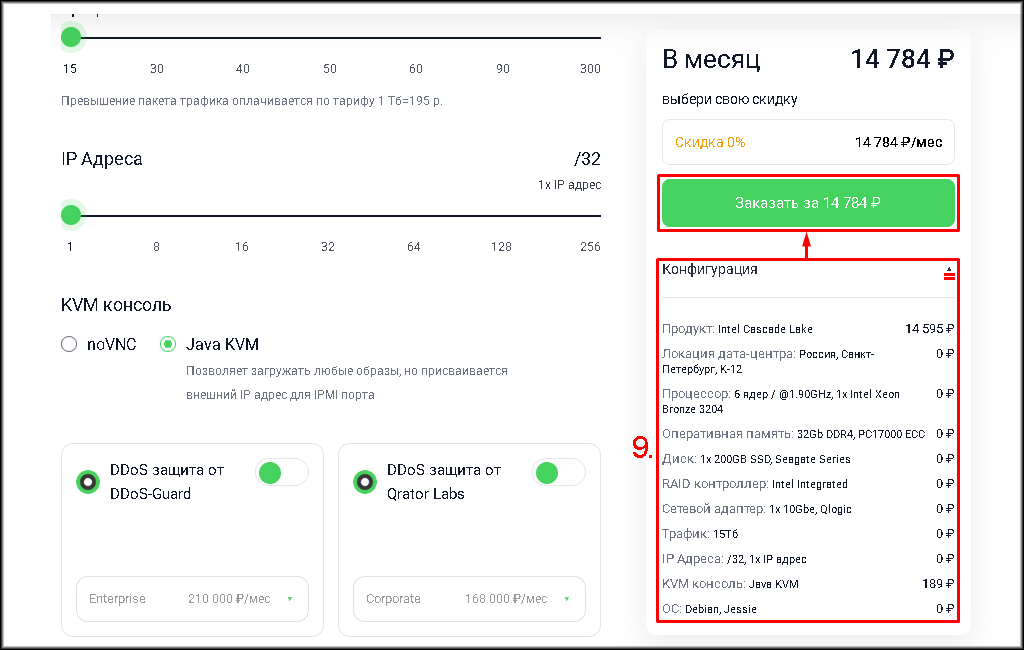Select the Скидка 0% discount option
This screenshot has width=1024, height=650.
pyautogui.click(x=808, y=142)
